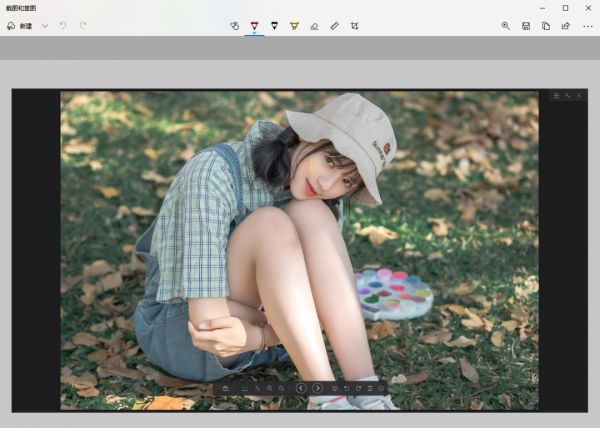600x428 pixels.
Task: Open the three-dot See more menu
Action: coord(587,25)
